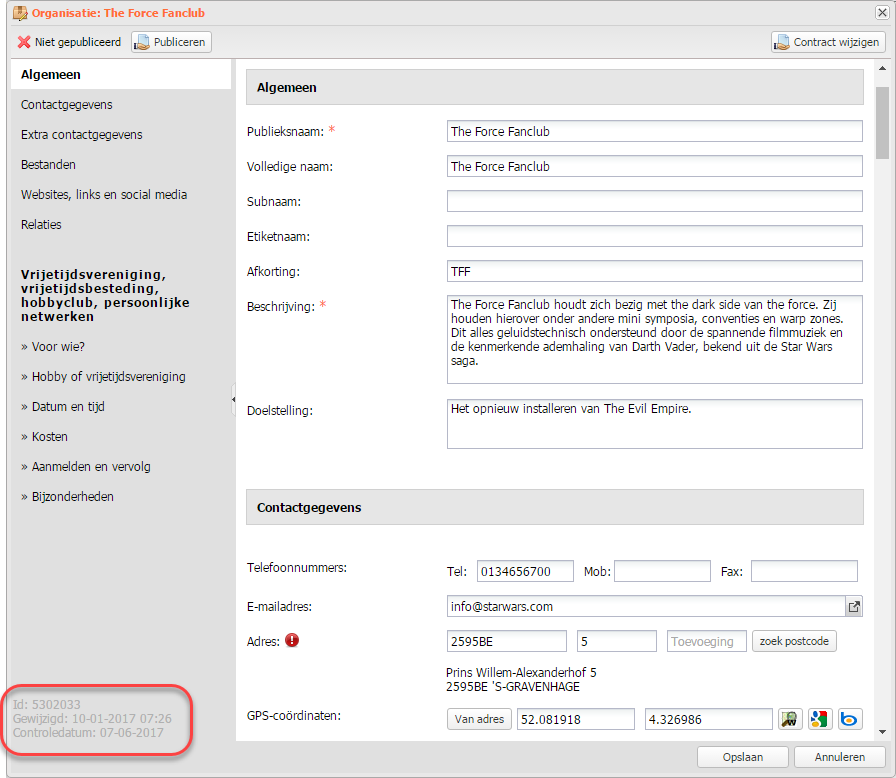
Task: Click the Controledatum: 07-06-2017 text
Action: (x=88, y=732)
